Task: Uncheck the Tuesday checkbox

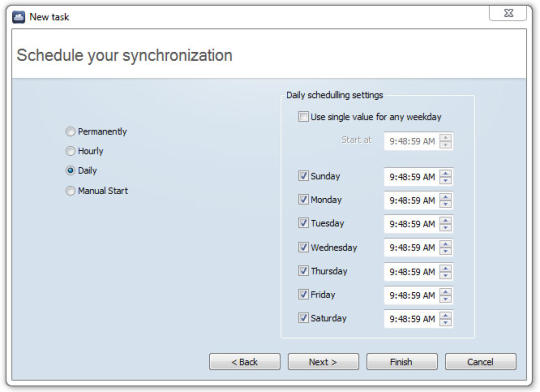Action: coord(303,223)
